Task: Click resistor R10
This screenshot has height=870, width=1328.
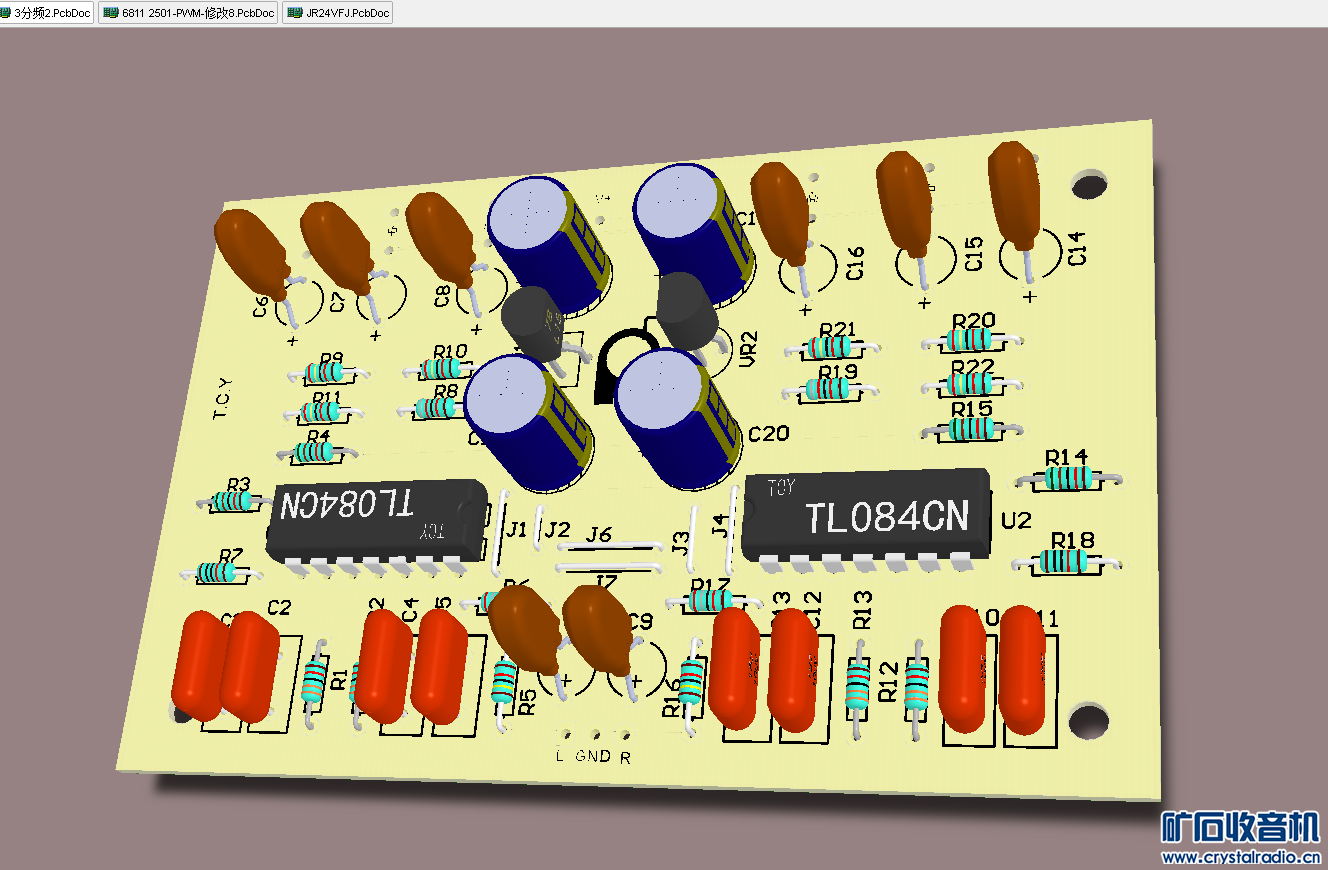Action: 441,369
